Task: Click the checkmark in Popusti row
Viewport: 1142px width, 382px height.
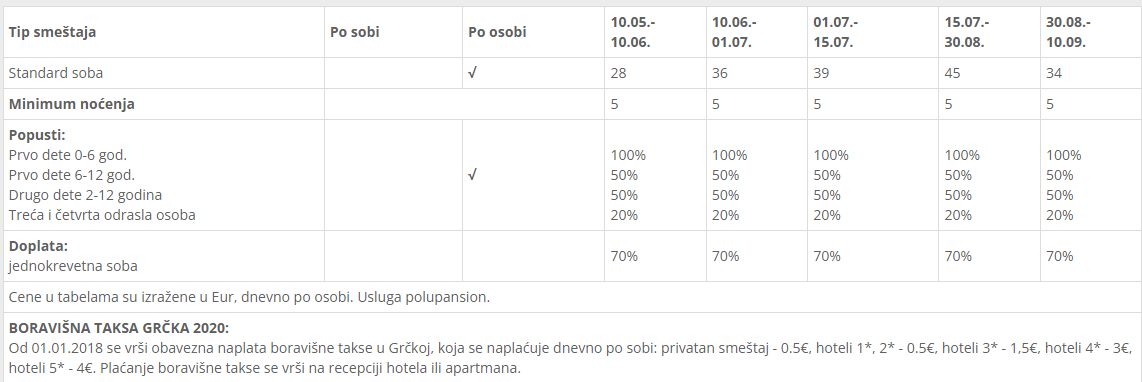Action: tap(473, 175)
